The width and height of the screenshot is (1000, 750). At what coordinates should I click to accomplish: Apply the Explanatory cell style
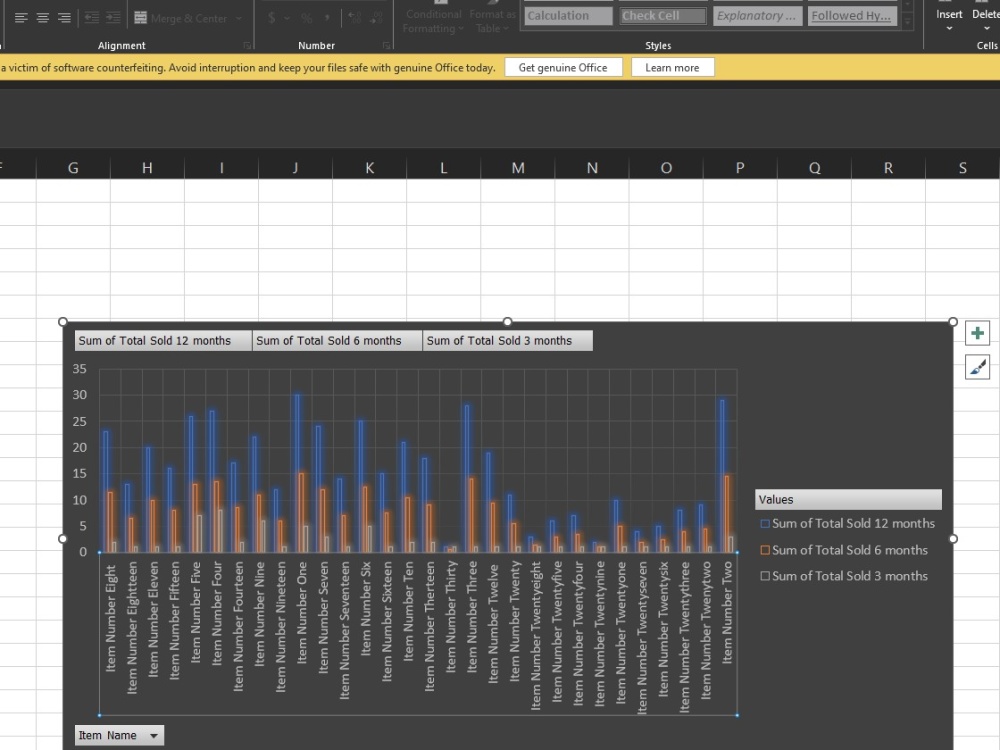click(x=757, y=16)
